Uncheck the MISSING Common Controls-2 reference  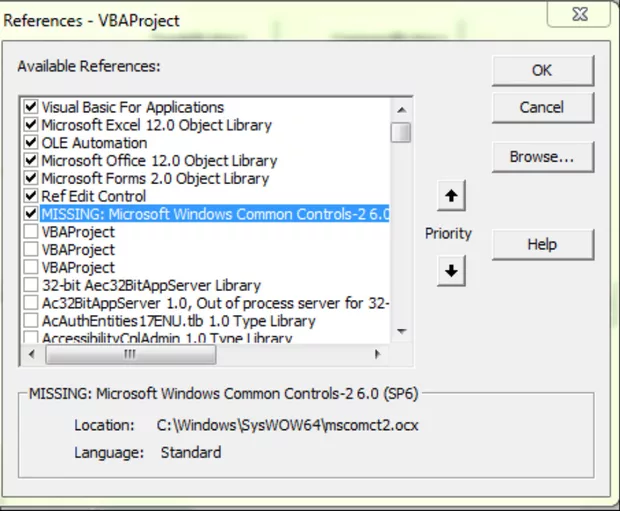point(31,214)
